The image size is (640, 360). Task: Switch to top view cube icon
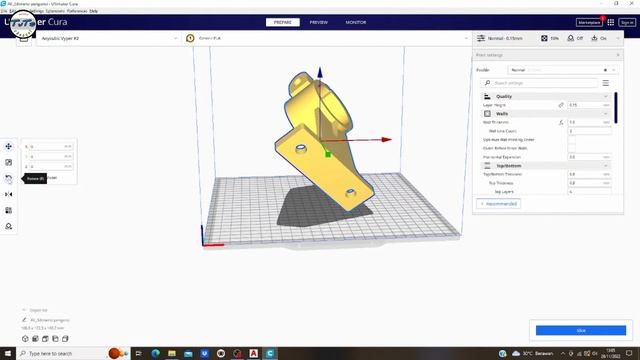coord(45,339)
